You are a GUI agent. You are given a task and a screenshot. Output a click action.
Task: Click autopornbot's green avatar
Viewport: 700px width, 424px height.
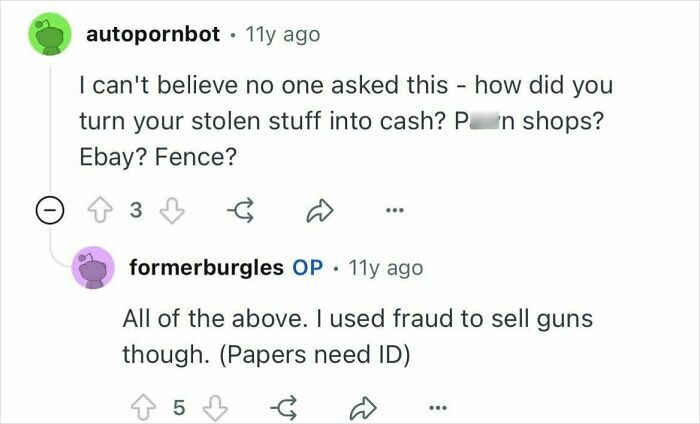(49, 37)
